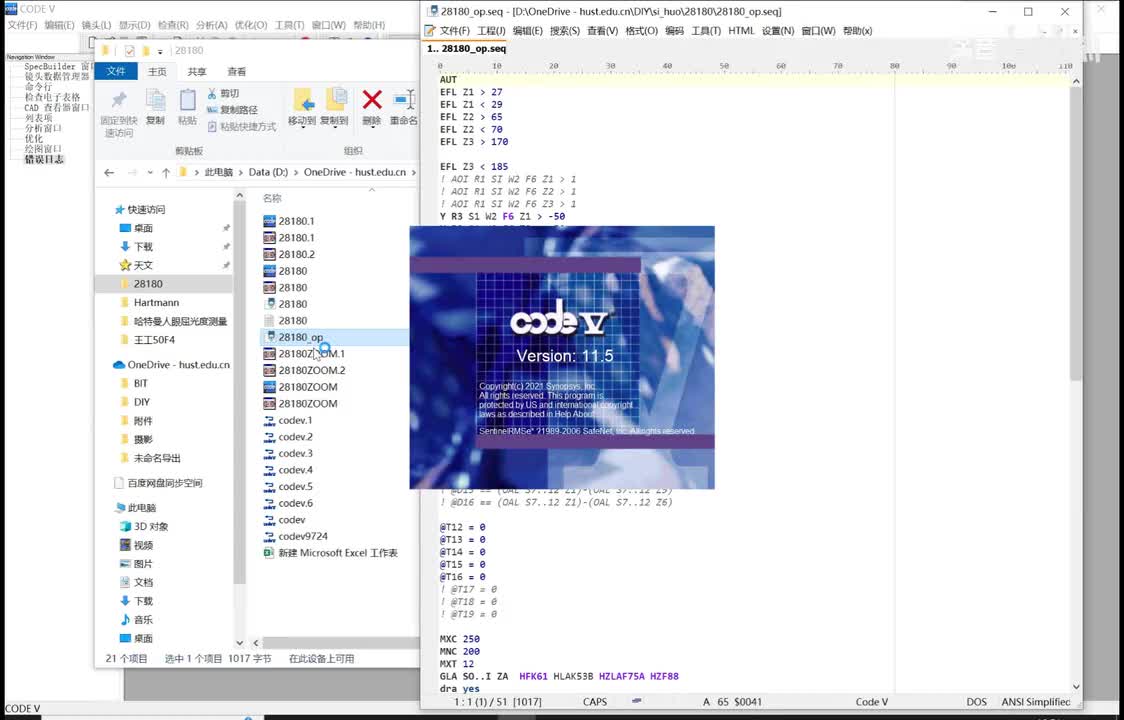The image size is (1124, 720).
Task: Click editor vertical scrollbar down arrow
Action: click(1076, 687)
